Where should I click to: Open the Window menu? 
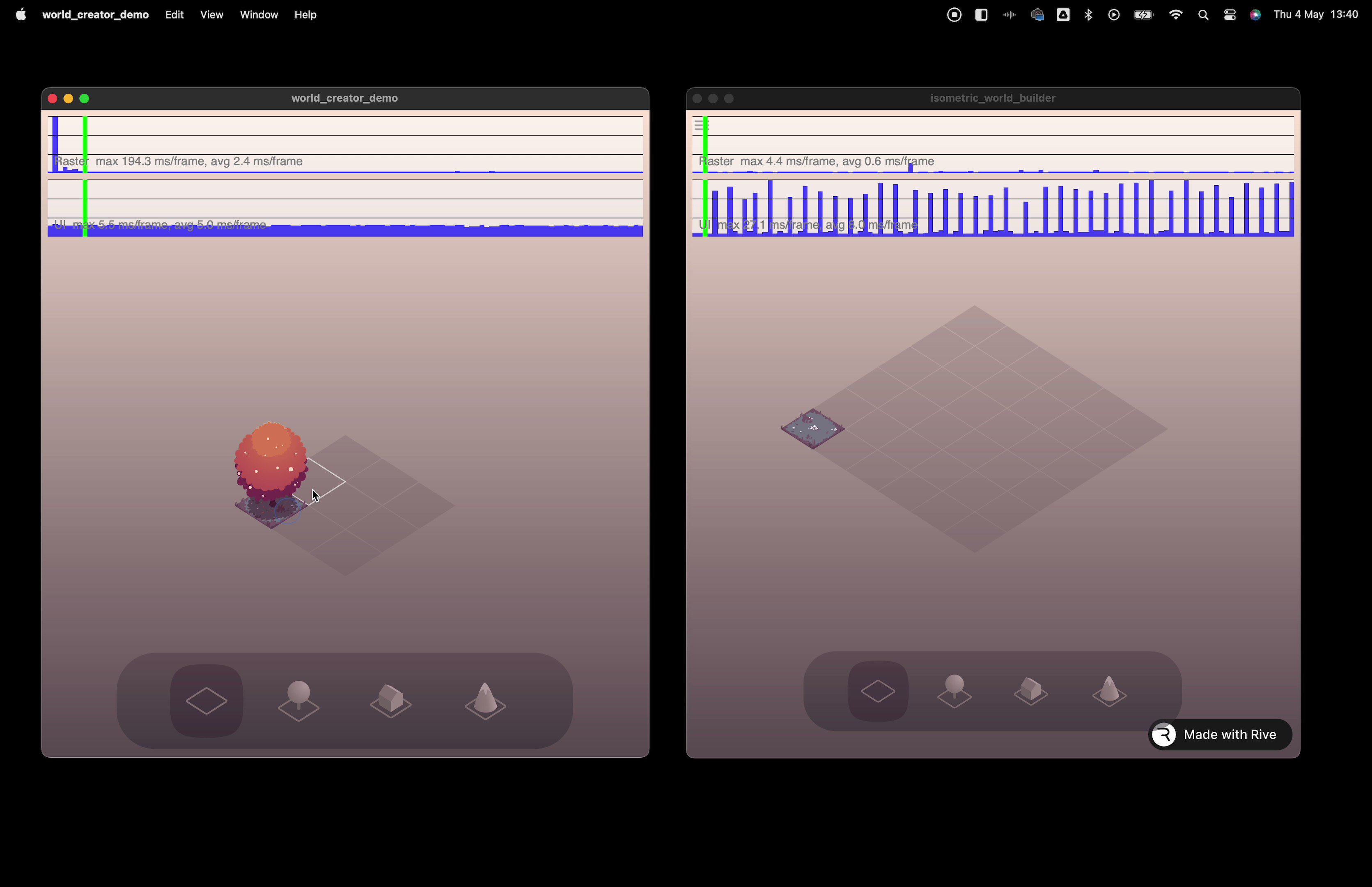click(x=259, y=15)
